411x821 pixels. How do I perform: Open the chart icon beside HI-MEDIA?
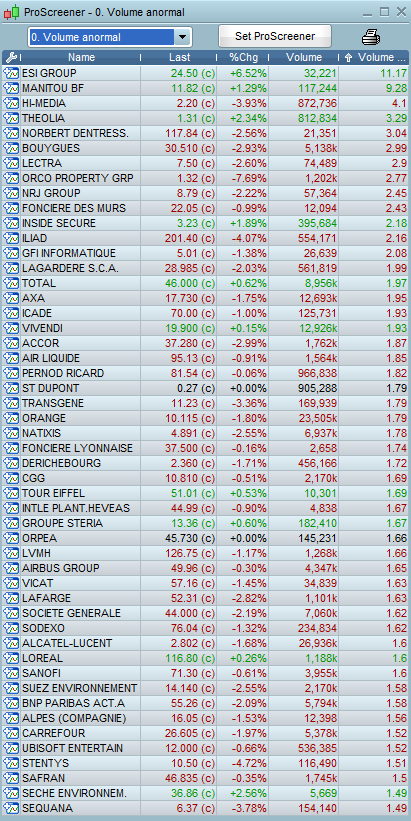[x=11, y=103]
